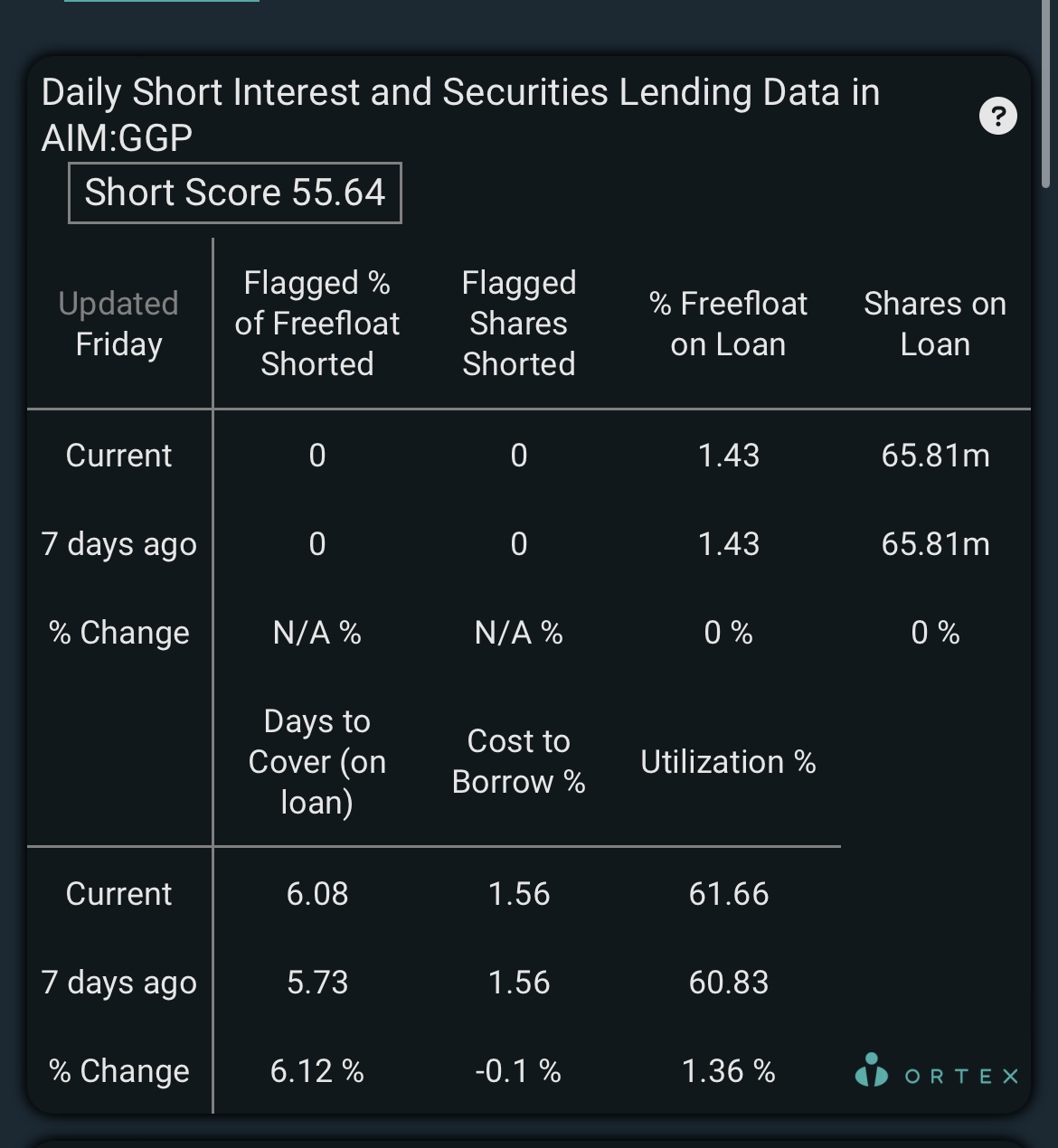The height and width of the screenshot is (1148, 1058).
Task: Click the Utilization % column header
Action: (729, 762)
